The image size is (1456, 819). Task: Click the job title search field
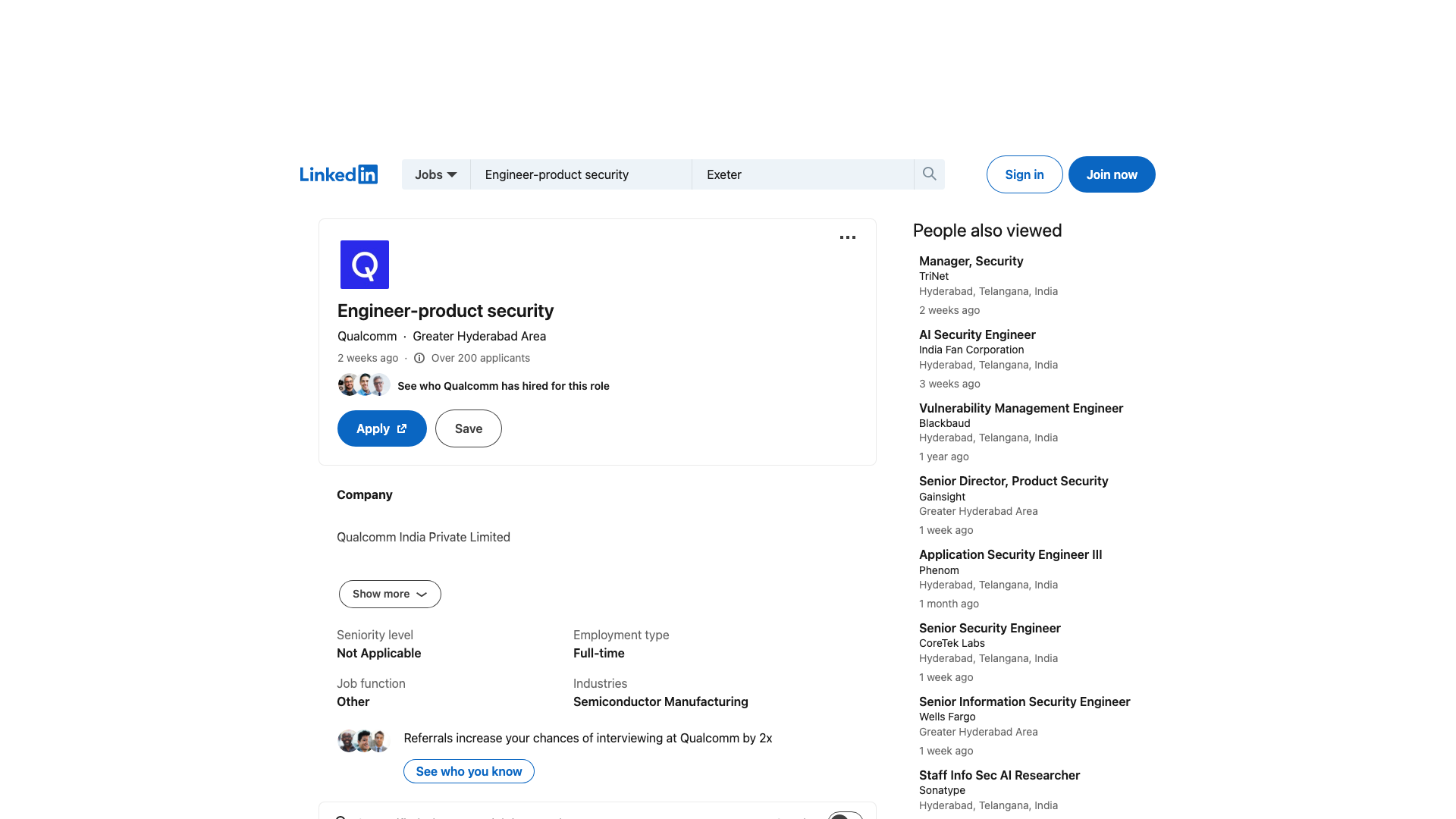click(581, 174)
